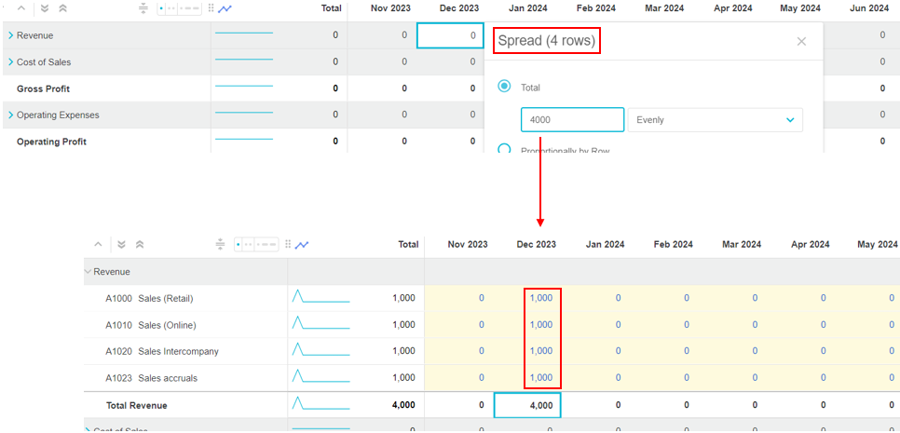900x433 pixels.
Task: Click the total amount field containing 4000
Action: click(572, 120)
